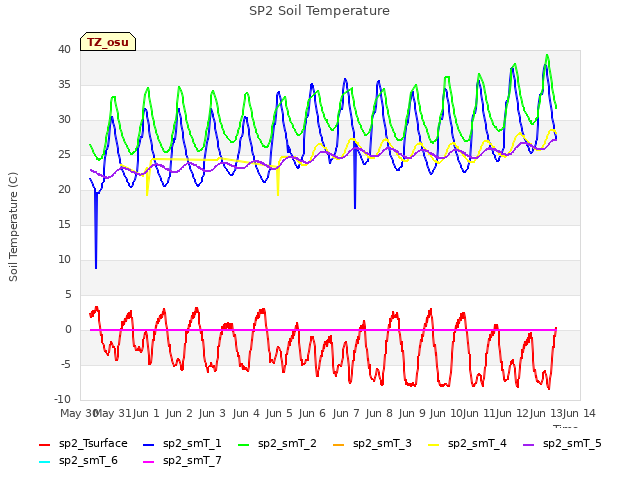640x480 pixels.
Task: Click the 40 y-axis tick label
Action: (x=64, y=49)
